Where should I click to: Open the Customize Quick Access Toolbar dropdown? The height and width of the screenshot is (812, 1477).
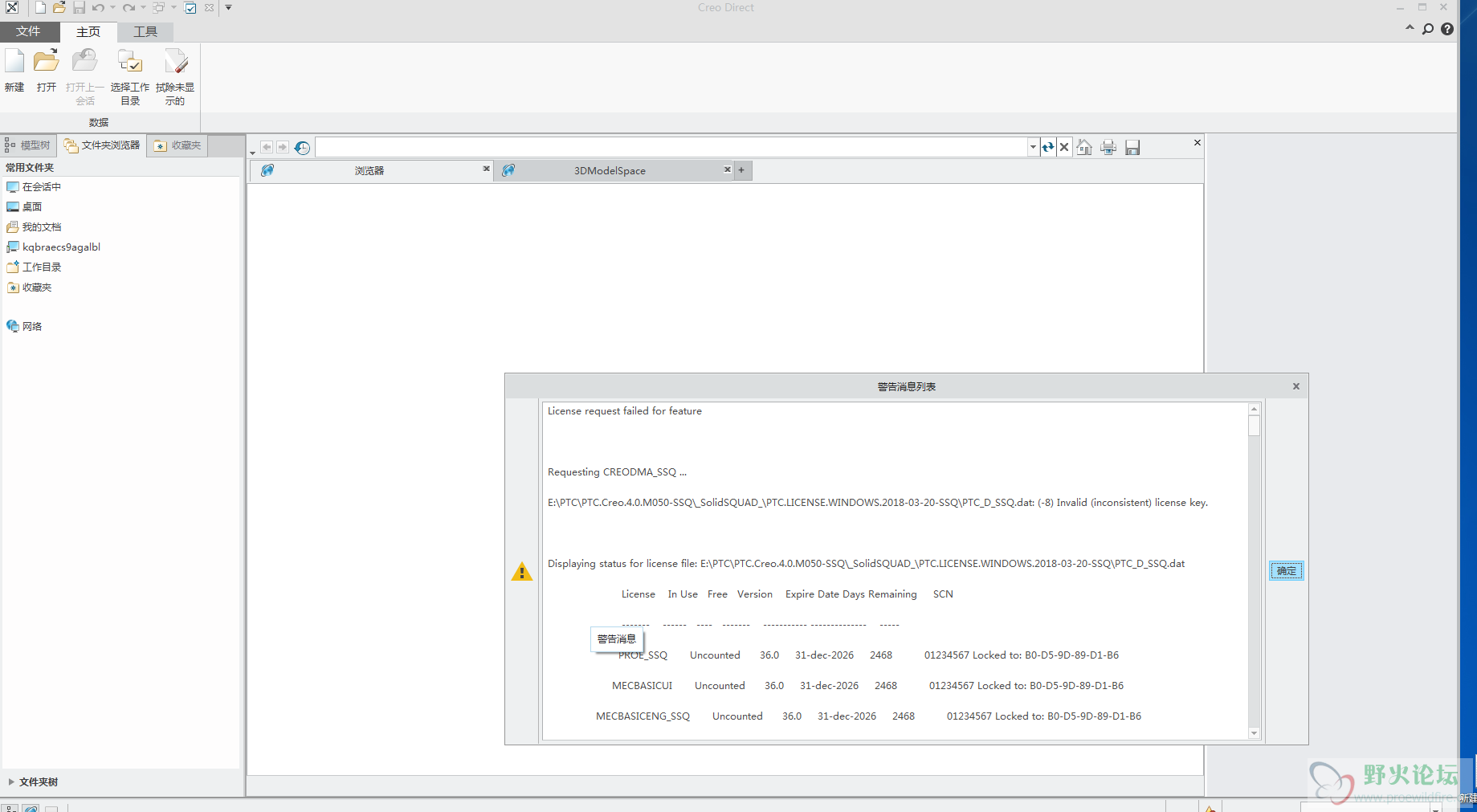228,8
